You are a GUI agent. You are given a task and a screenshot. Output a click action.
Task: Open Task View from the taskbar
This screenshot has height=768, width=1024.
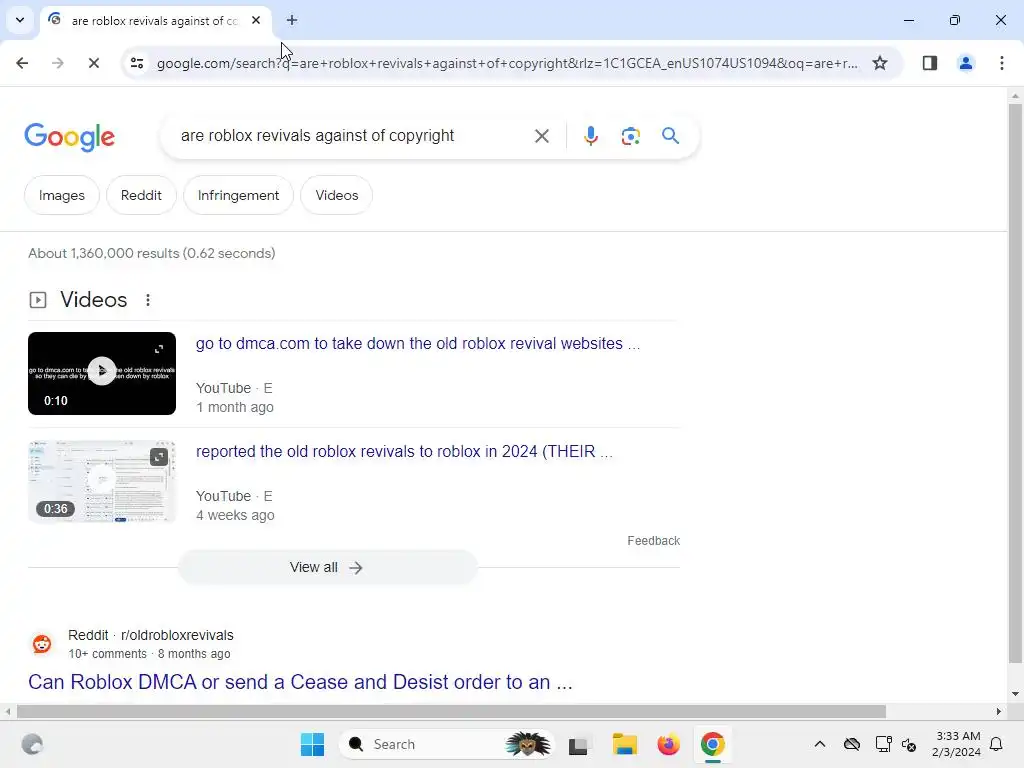pyautogui.click(x=579, y=744)
